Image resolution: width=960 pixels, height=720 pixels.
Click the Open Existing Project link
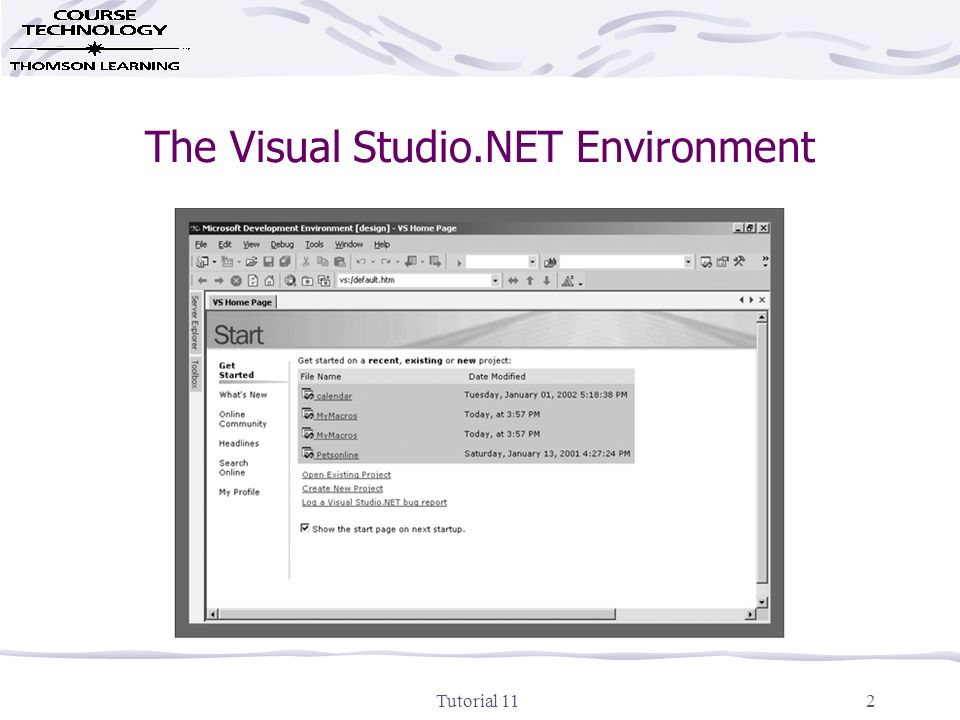tap(346, 474)
